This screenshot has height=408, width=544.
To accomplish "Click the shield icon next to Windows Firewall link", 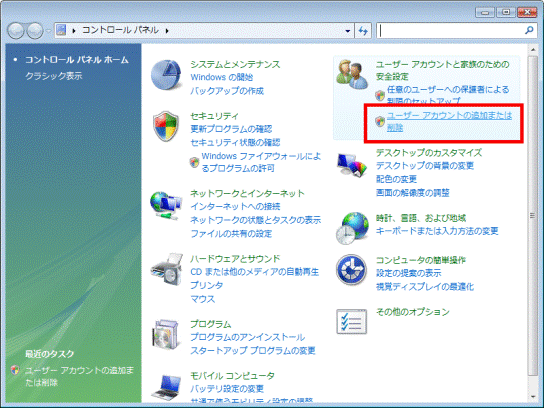I will pyautogui.click(x=194, y=162).
